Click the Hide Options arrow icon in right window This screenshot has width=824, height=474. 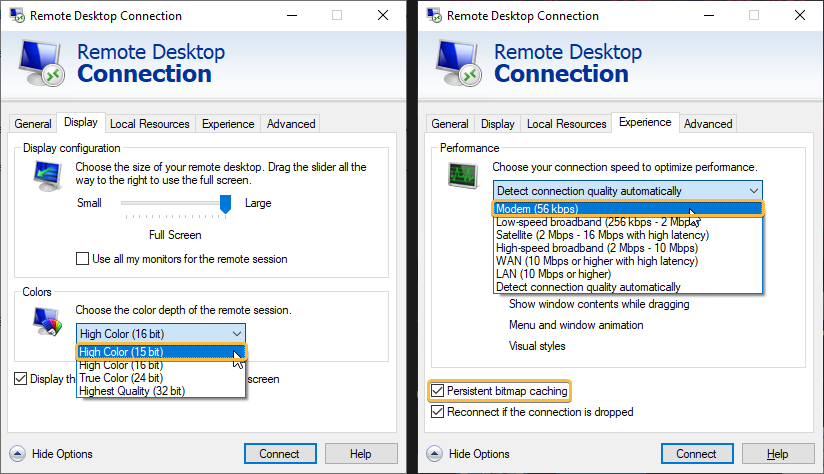point(434,454)
